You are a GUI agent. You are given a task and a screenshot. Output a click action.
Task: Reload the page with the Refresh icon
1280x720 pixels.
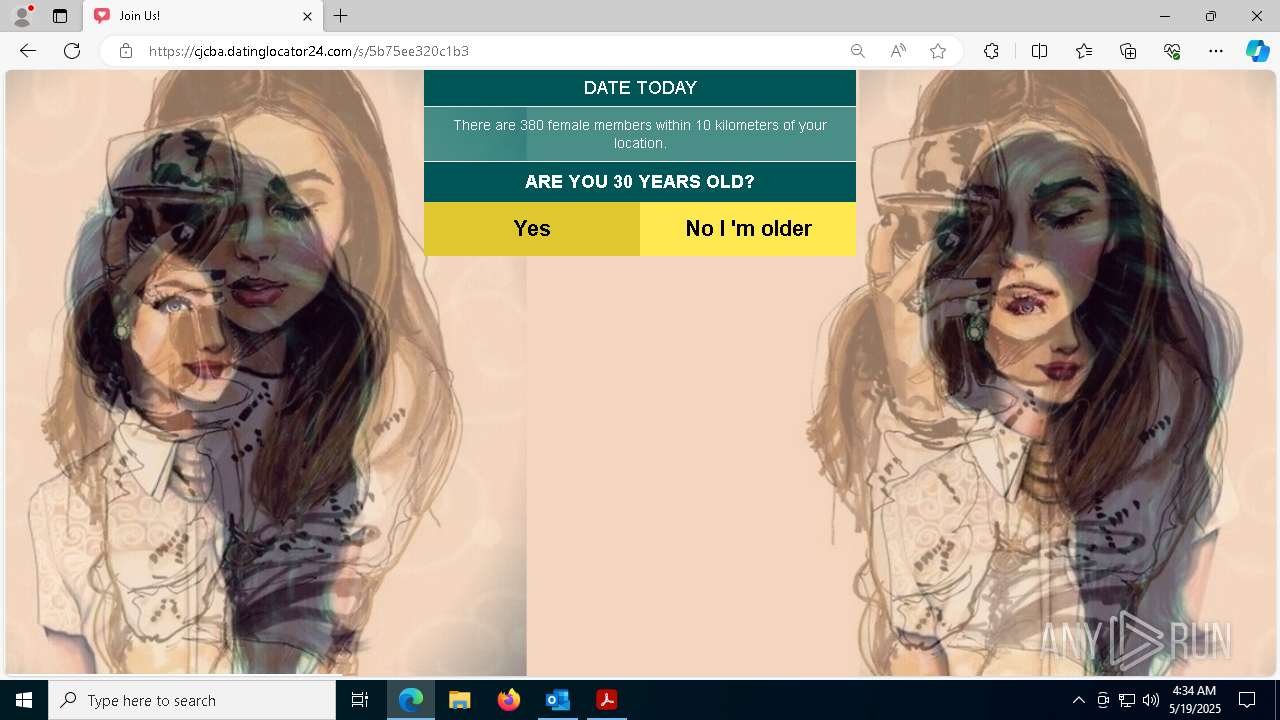click(72, 51)
